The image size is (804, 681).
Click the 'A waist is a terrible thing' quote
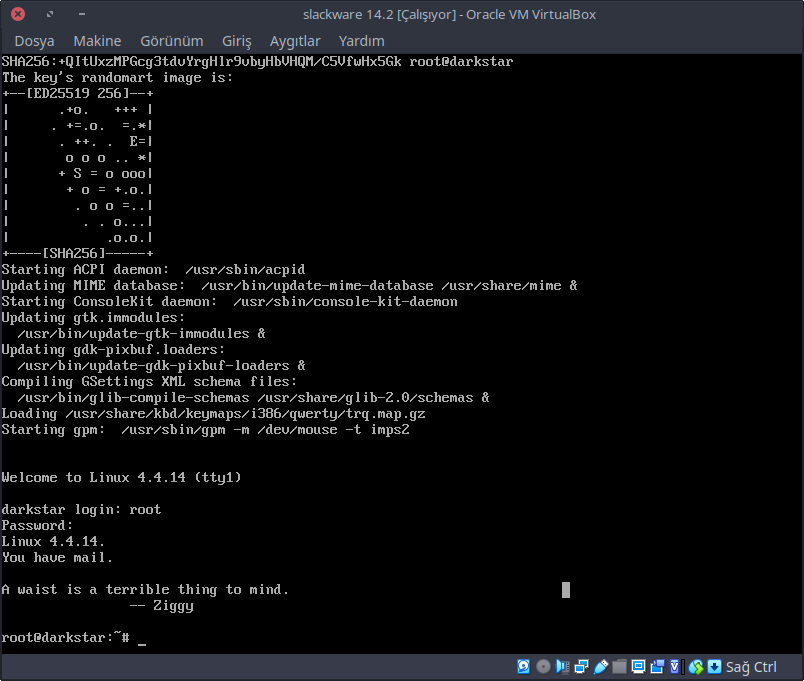click(145, 590)
